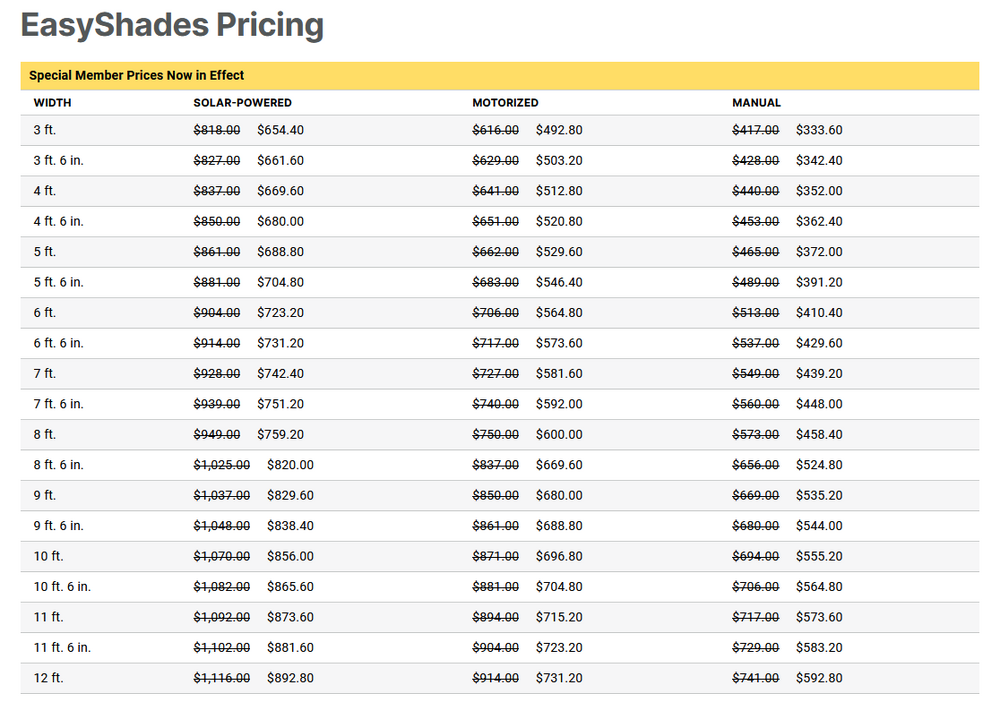The image size is (1000, 702).
Task: Select the $333.60 manual member price
Action: pos(819,130)
